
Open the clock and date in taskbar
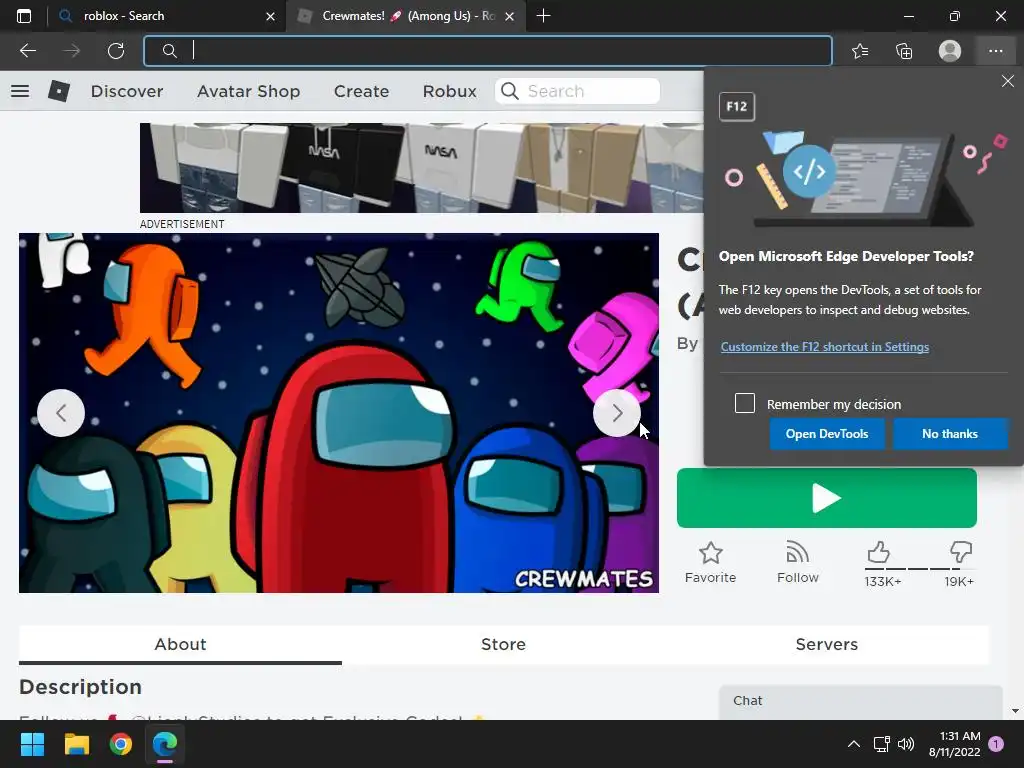(954, 744)
